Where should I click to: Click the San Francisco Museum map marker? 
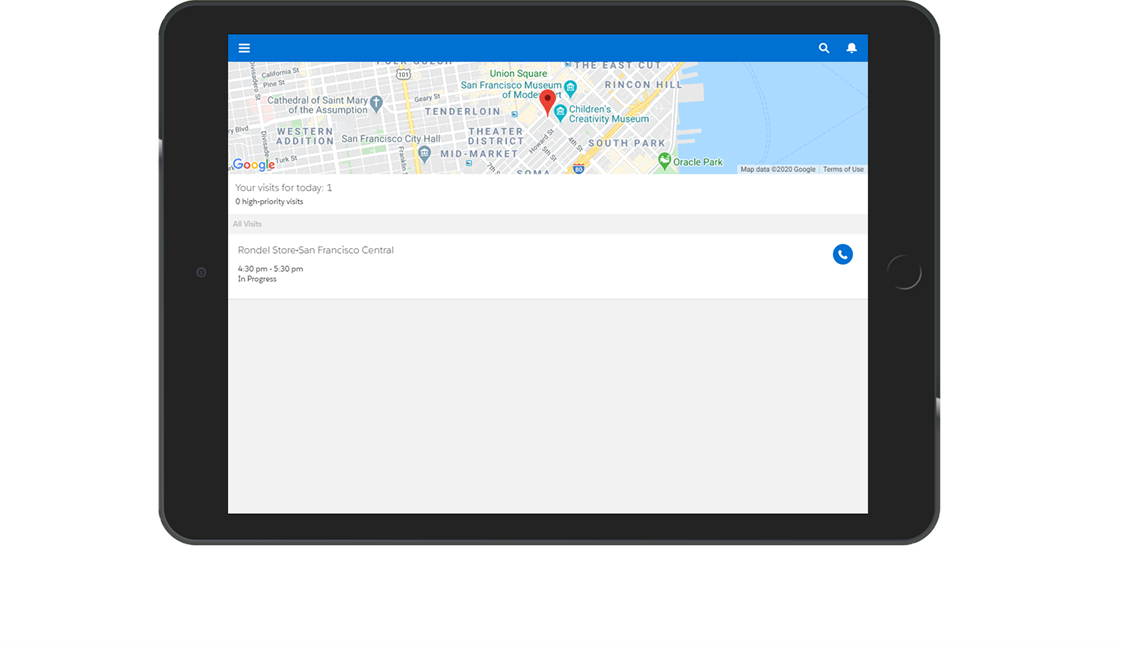tap(570, 89)
